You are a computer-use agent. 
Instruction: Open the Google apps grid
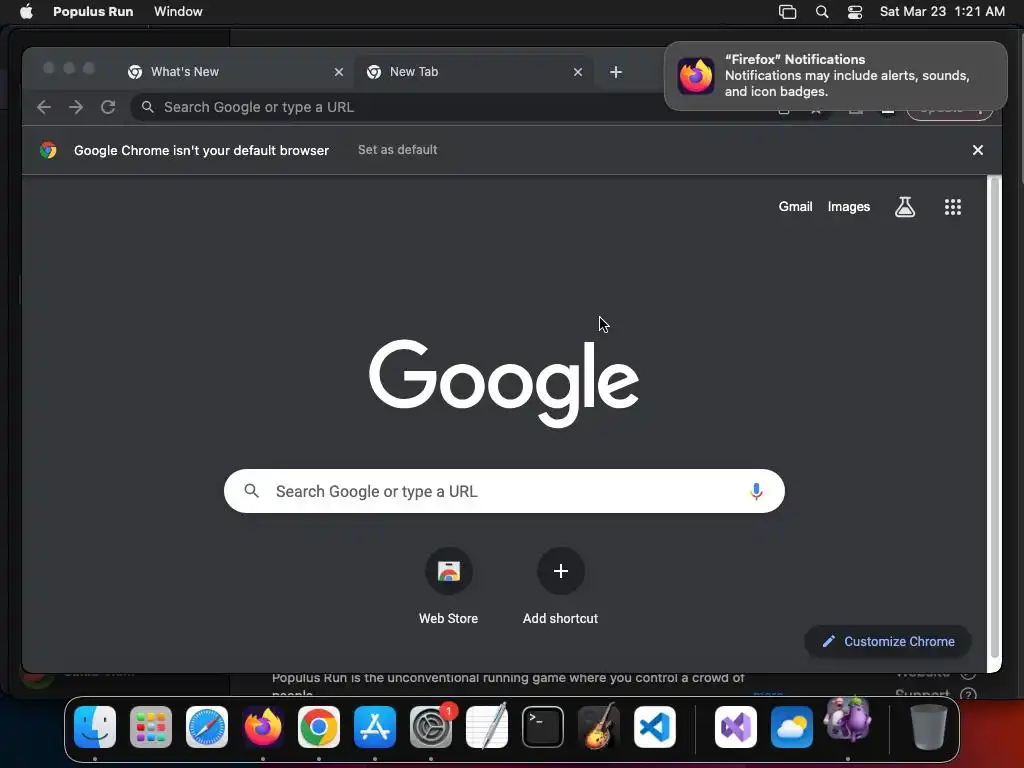[x=953, y=207]
